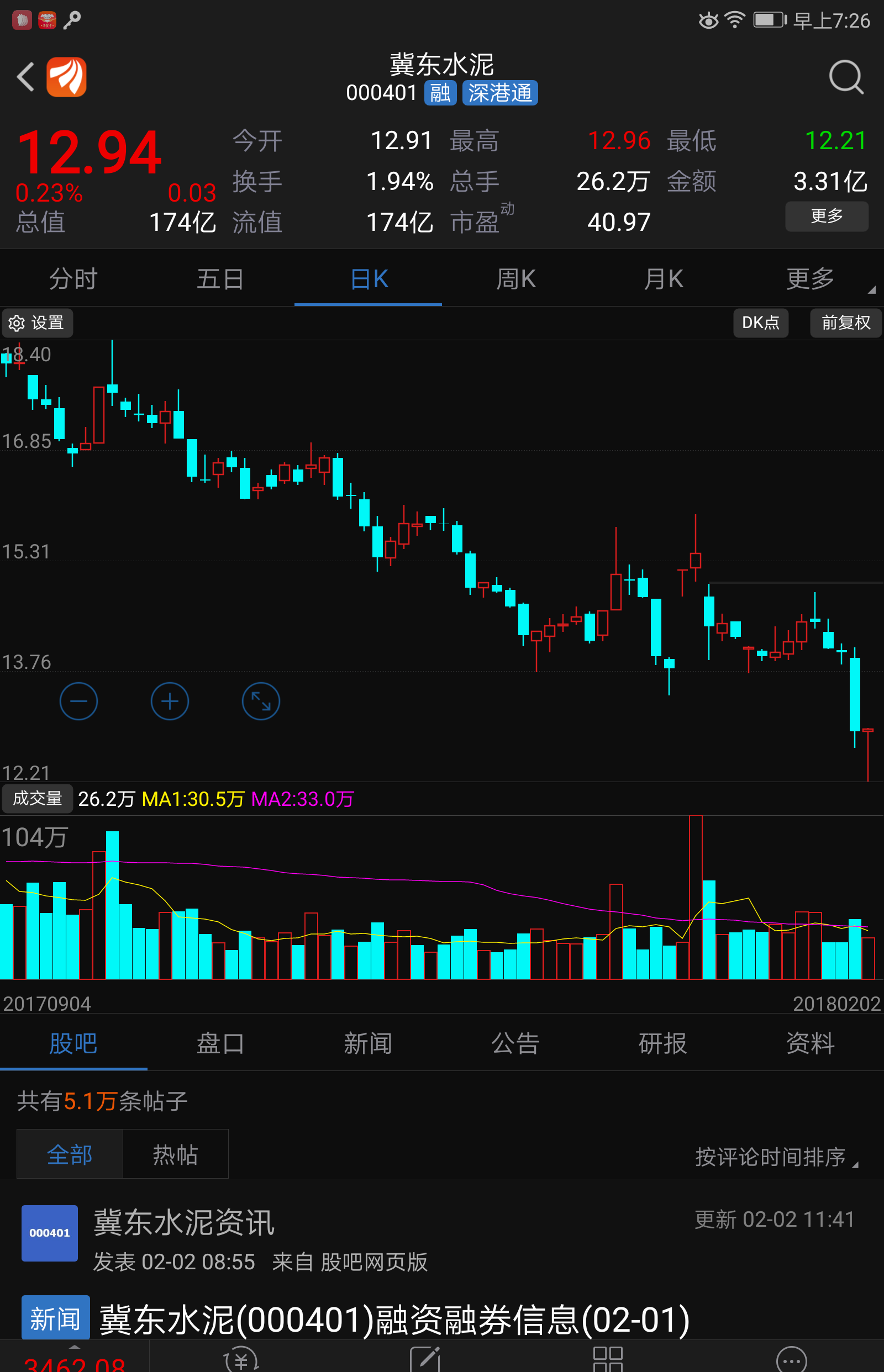Image resolution: width=884 pixels, height=1372 pixels.
Task: Switch to 周K chart tab
Action: point(515,279)
